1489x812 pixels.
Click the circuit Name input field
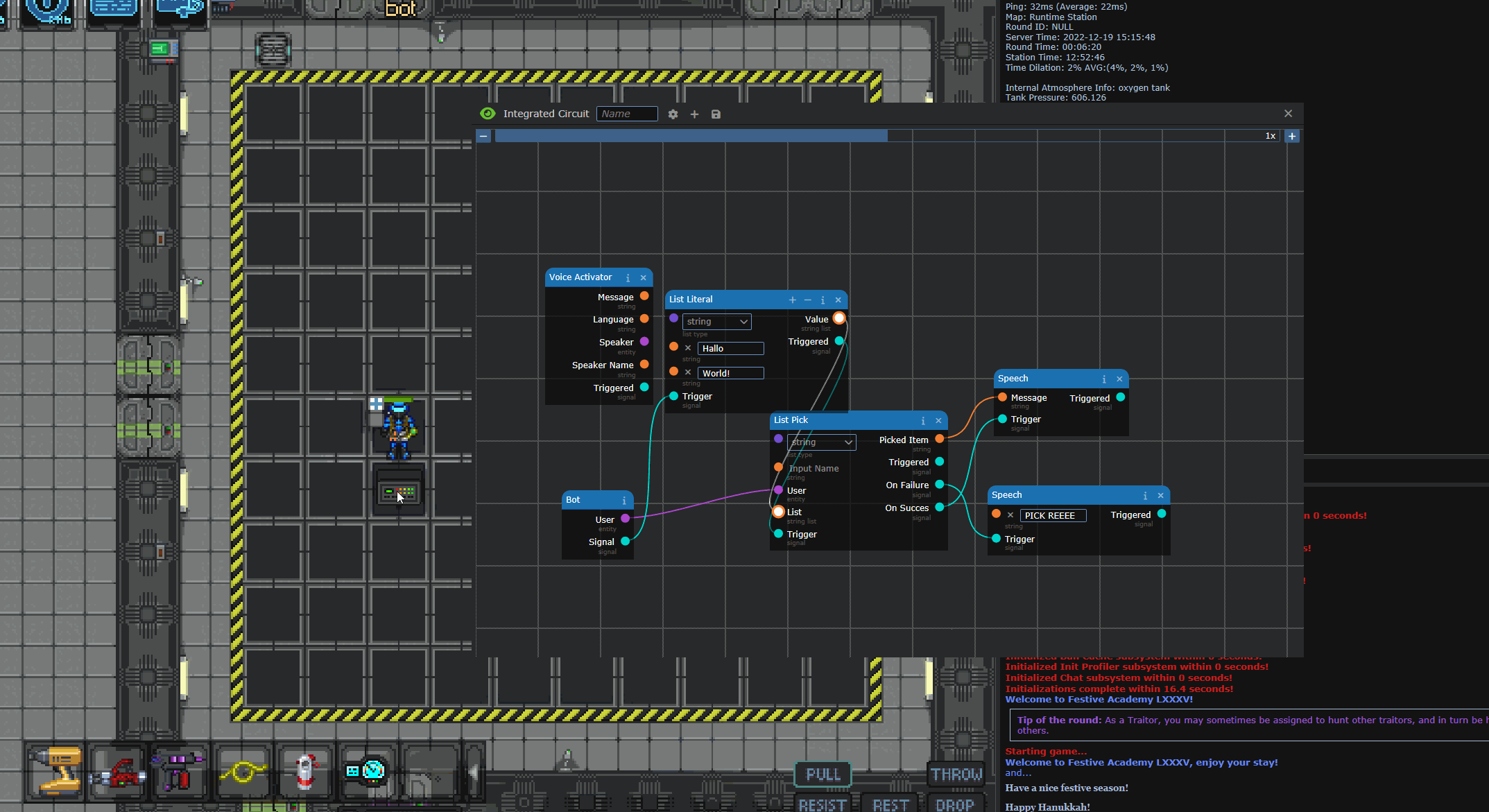[x=627, y=114]
